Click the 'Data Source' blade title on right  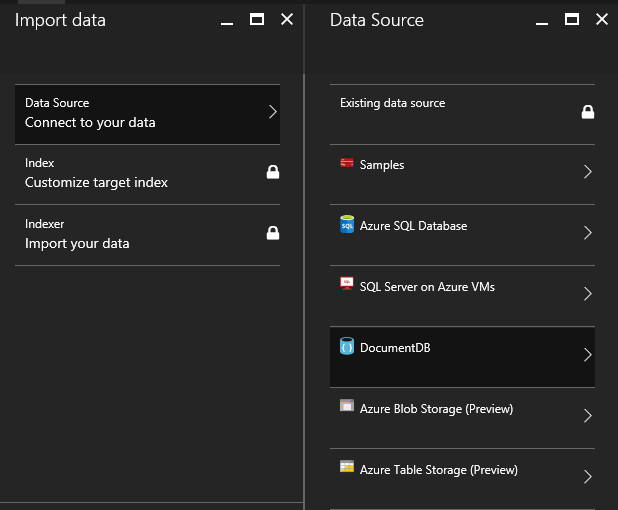tap(377, 20)
